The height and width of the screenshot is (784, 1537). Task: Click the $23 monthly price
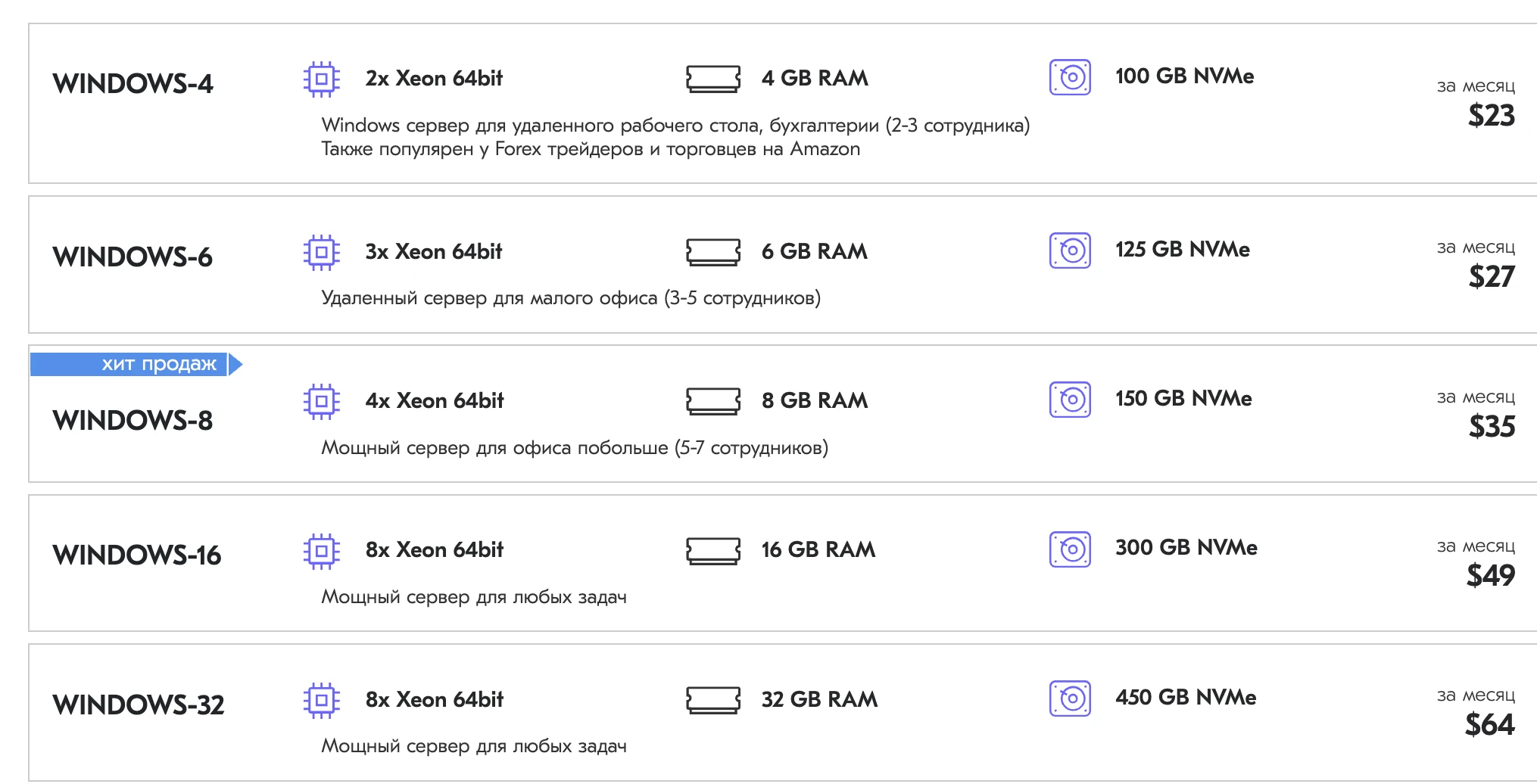tap(1491, 115)
